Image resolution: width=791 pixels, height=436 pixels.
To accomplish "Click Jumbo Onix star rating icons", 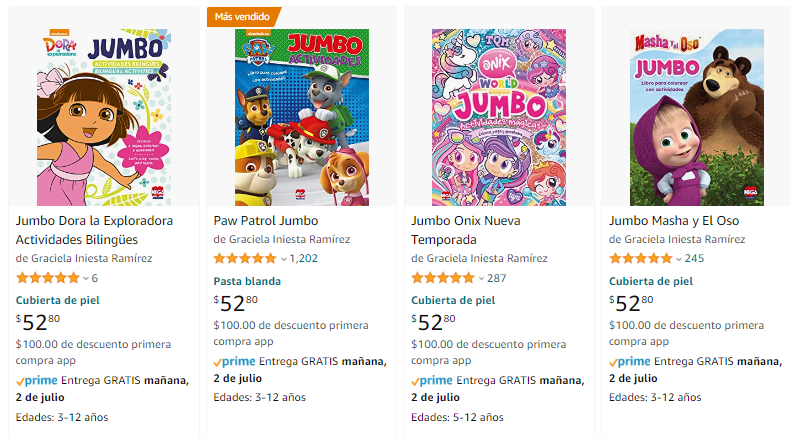I will tap(443, 278).
